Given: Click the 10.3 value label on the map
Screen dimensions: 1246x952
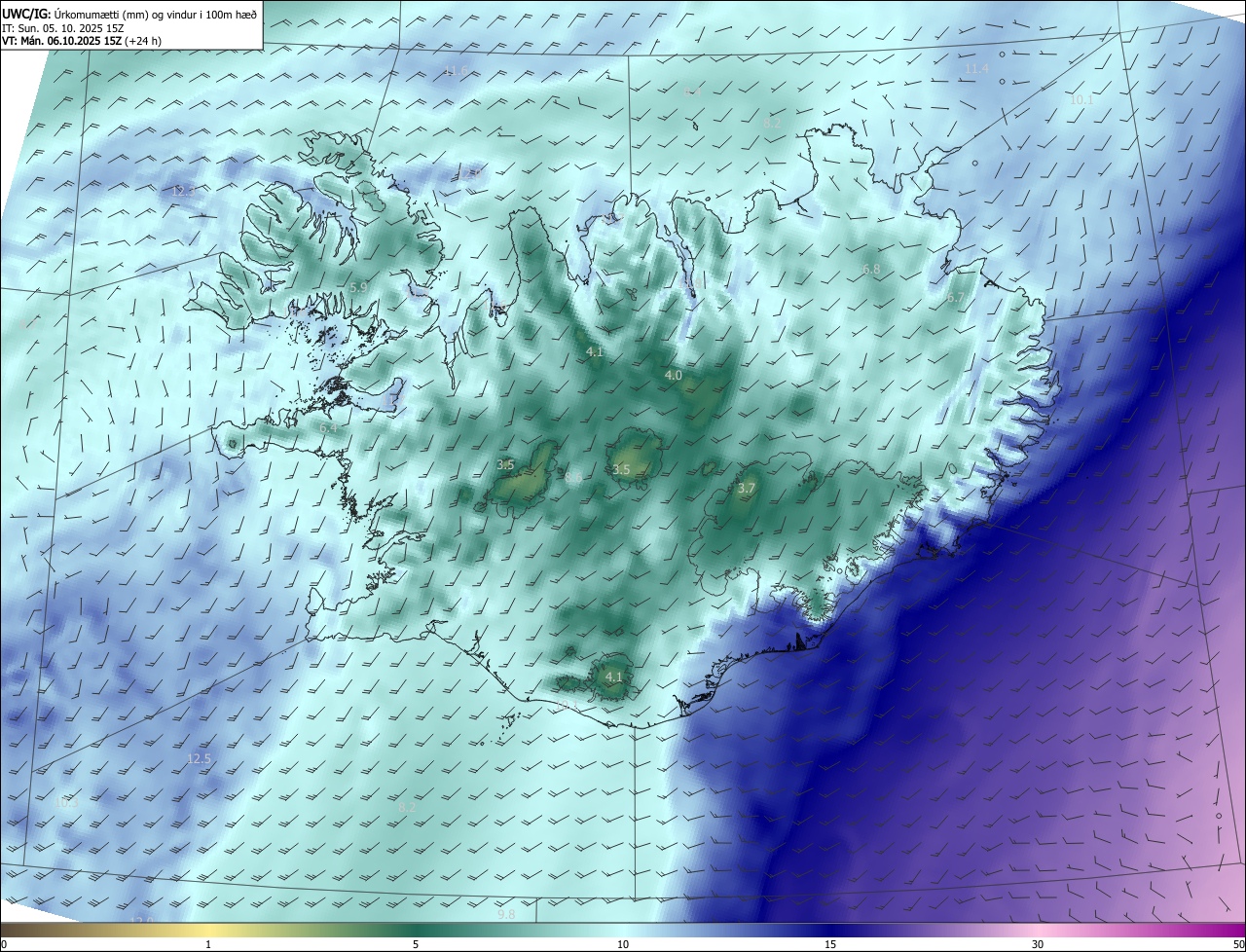Looking at the screenshot, I should (x=65, y=804).
